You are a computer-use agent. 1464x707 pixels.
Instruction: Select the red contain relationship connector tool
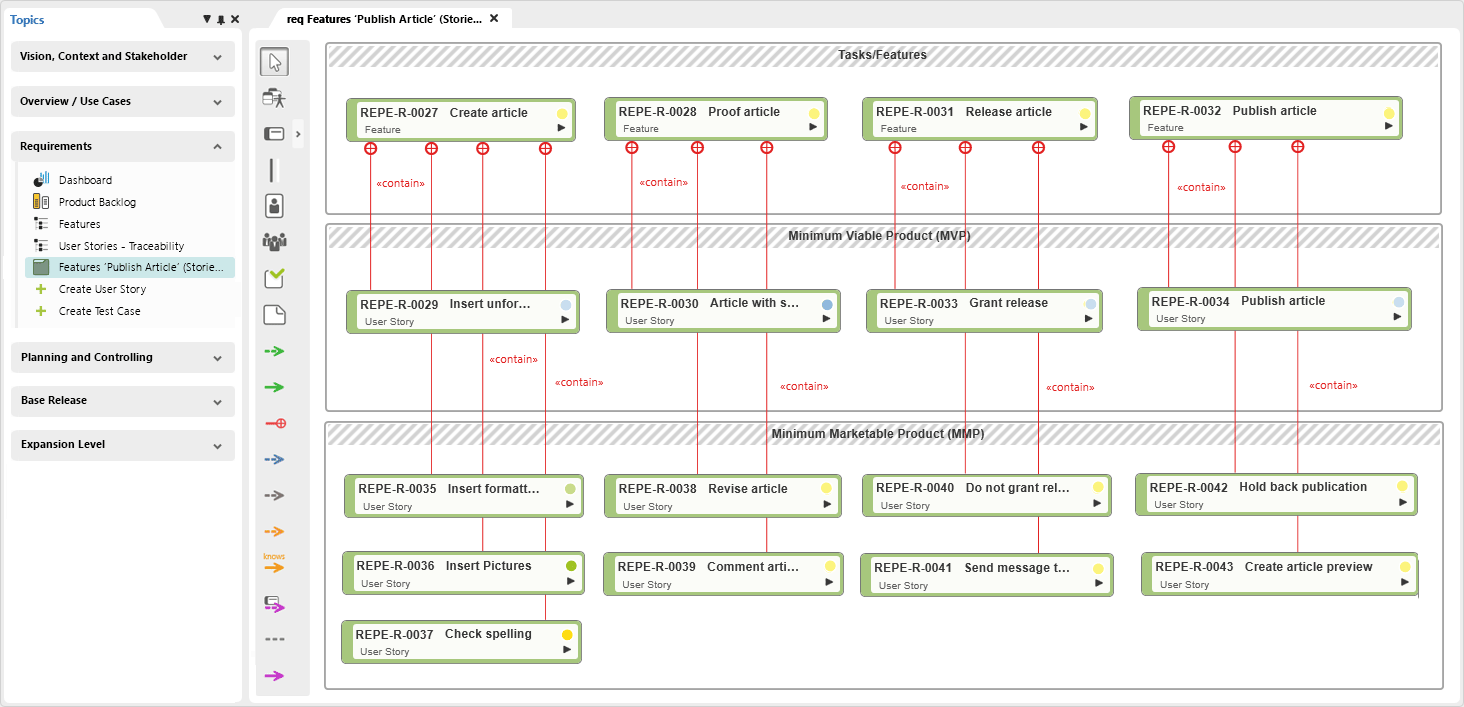pyautogui.click(x=275, y=424)
